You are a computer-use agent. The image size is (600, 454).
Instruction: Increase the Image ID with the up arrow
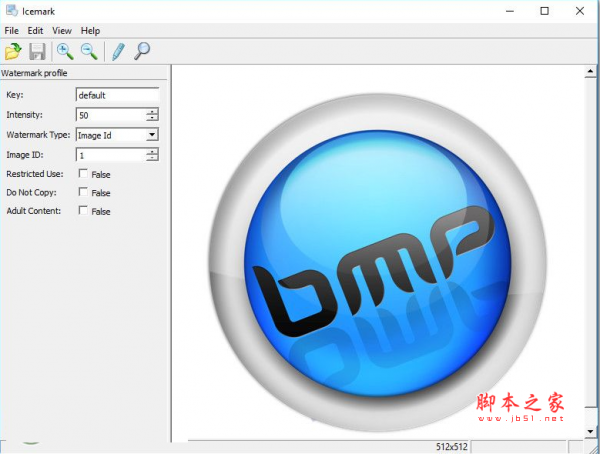(x=152, y=151)
